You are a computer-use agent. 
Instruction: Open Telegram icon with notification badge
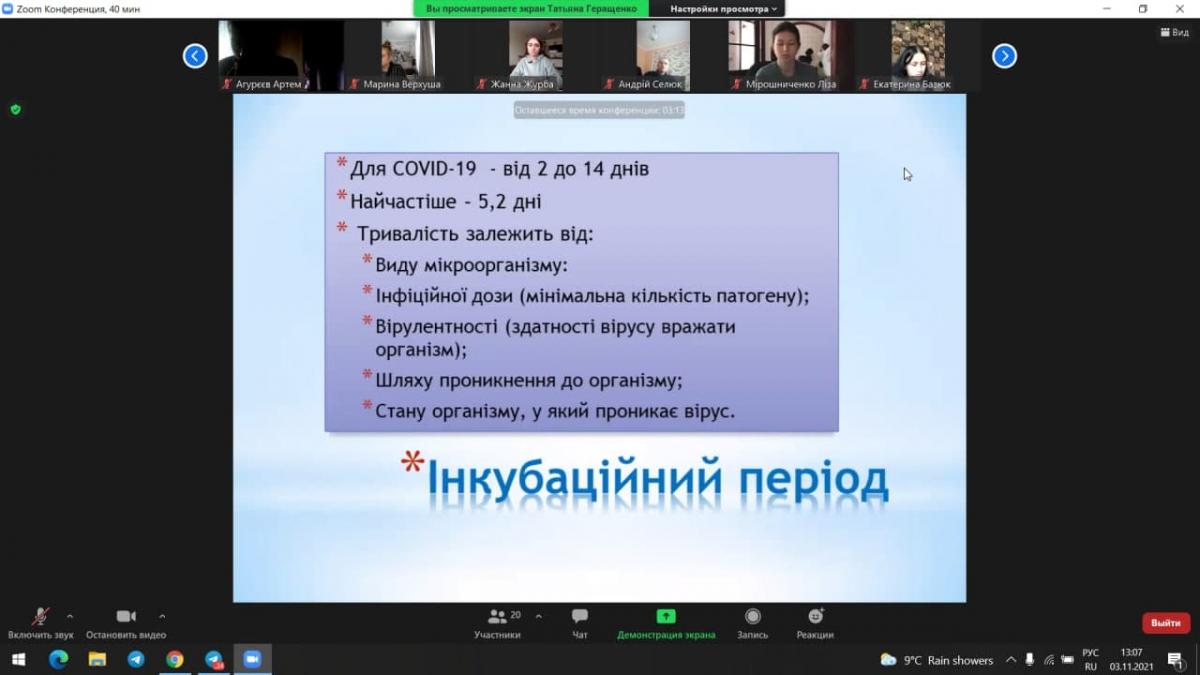(x=214, y=660)
